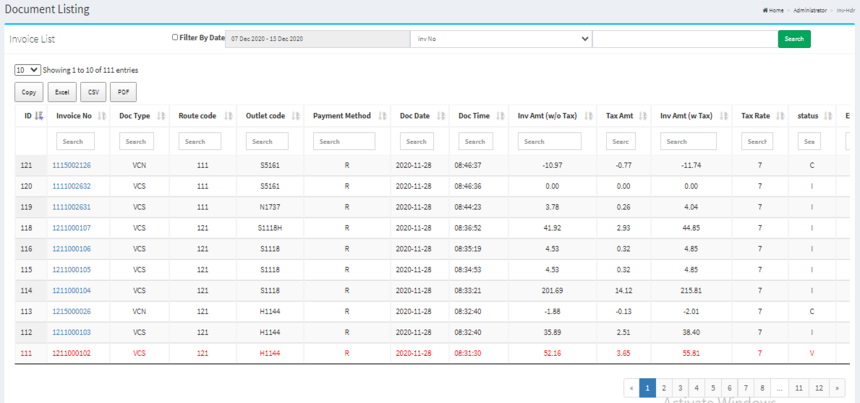
Task: Click the PDF export button
Action: 124,92
